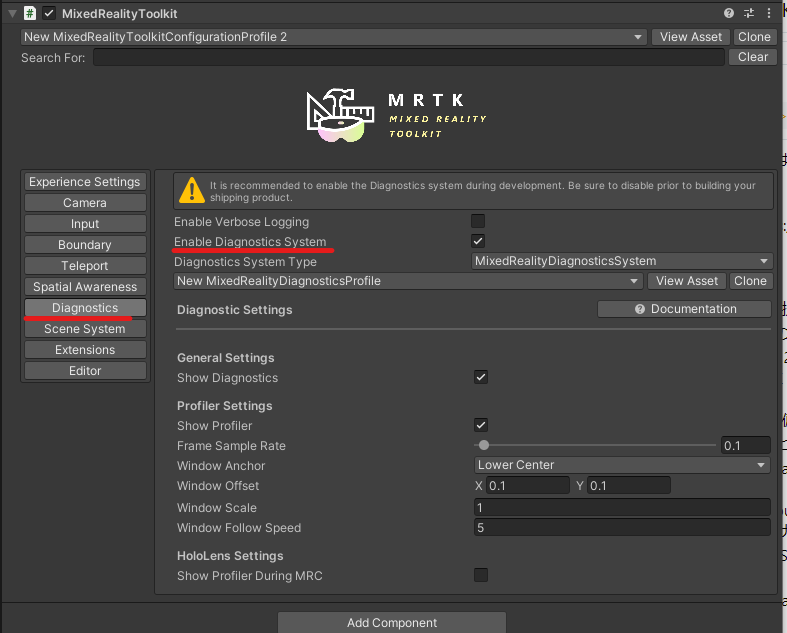Click the Frame Sample Rate slider handle
This screenshot has height=633, width=787.
point(484,445)
